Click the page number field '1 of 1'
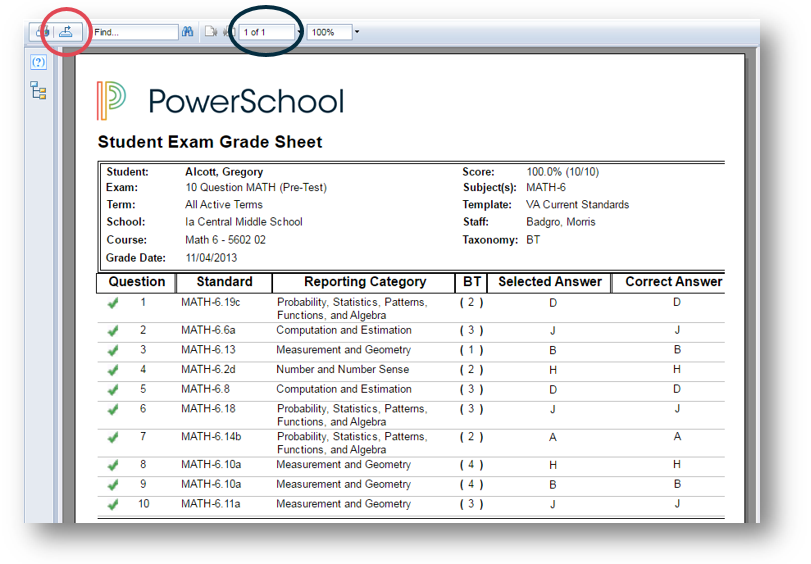811x564 pixels. coord(267,32)
